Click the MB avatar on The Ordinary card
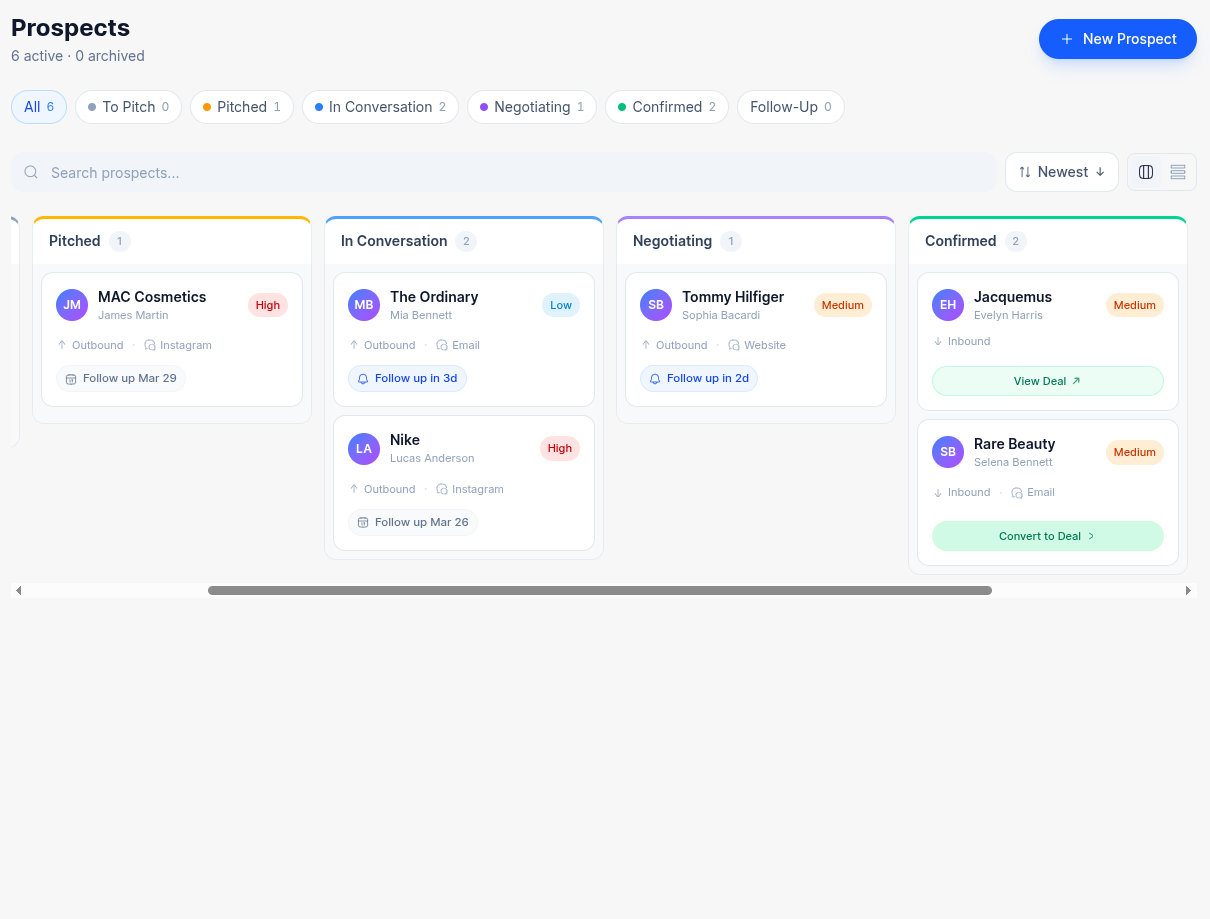Screen dimensions: 1210x919 coord(363,304)
